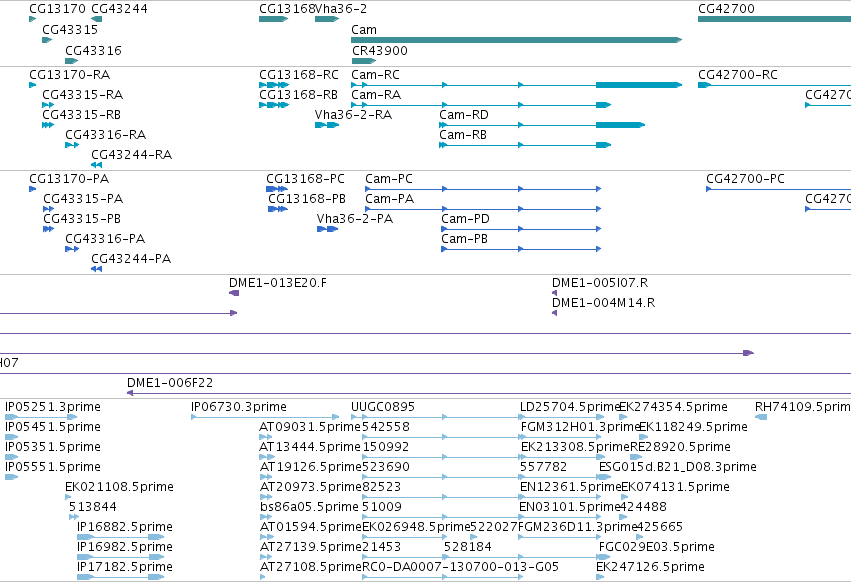Screen dimensions: 851x582
Task: Open the CR43900 gene label
Action: click(380, 50)
